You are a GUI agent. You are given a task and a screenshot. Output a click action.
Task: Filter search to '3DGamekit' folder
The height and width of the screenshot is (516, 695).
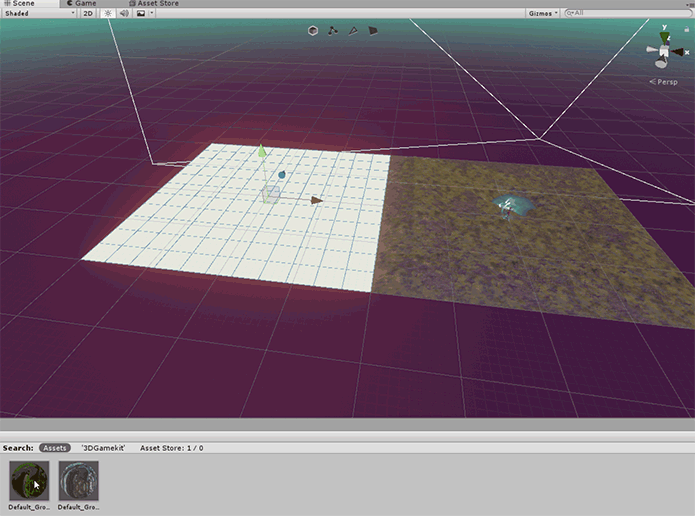(x=102, y=448)
